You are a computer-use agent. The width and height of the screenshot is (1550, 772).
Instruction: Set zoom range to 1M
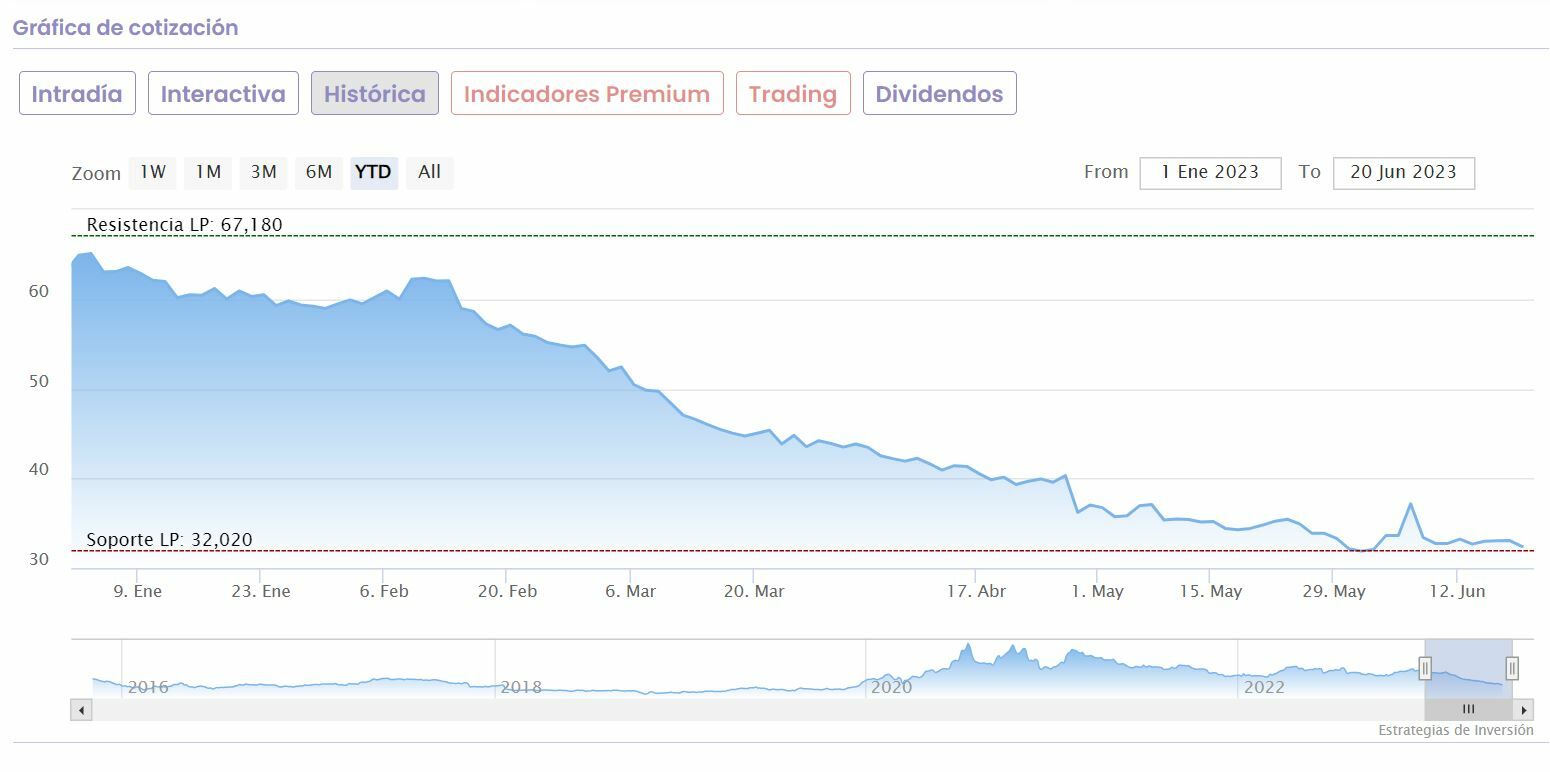[x=208, y=172]
